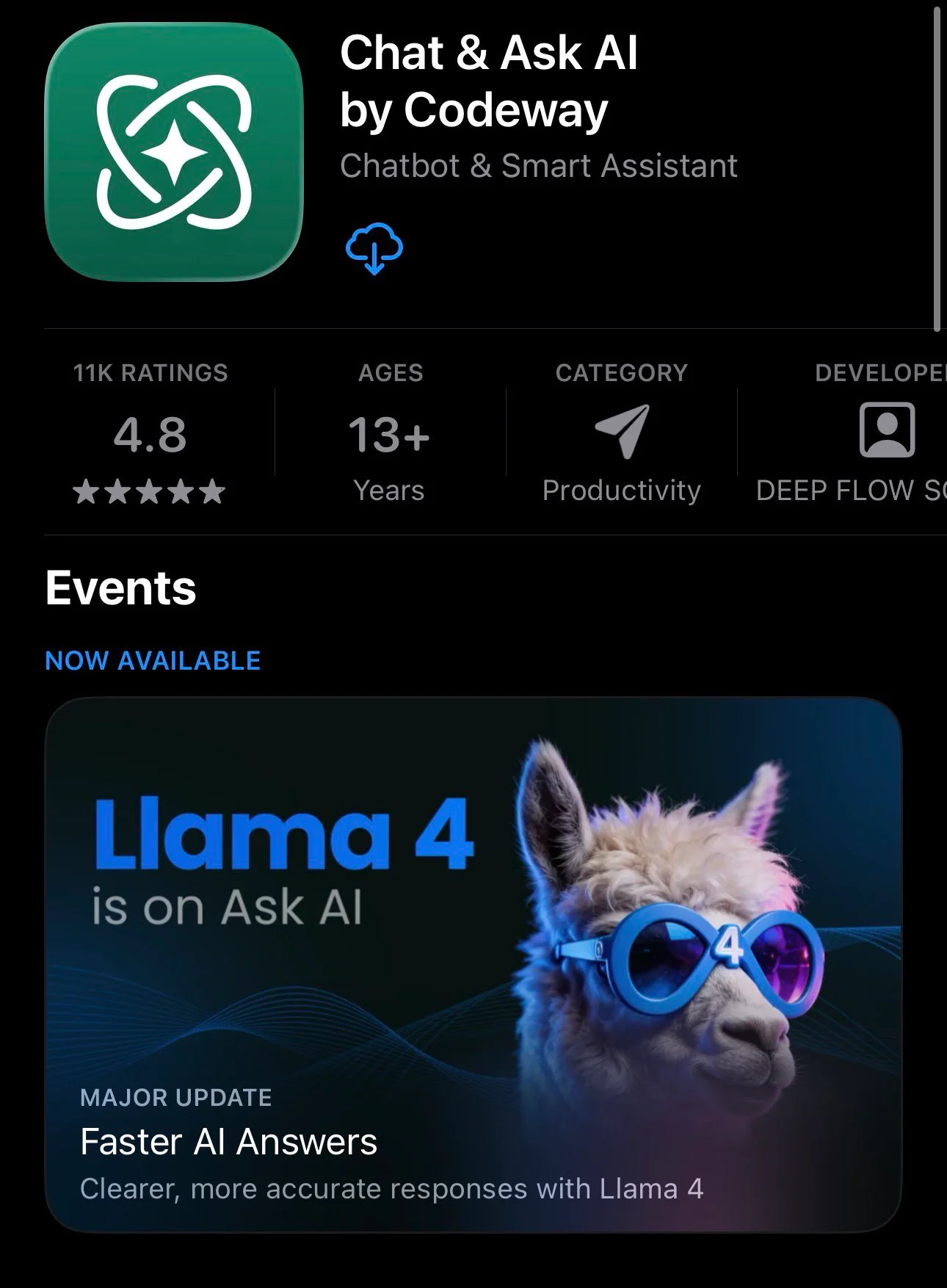
Task: Open the green Chat & Ask AI app icon
Action: coord(174,151)
